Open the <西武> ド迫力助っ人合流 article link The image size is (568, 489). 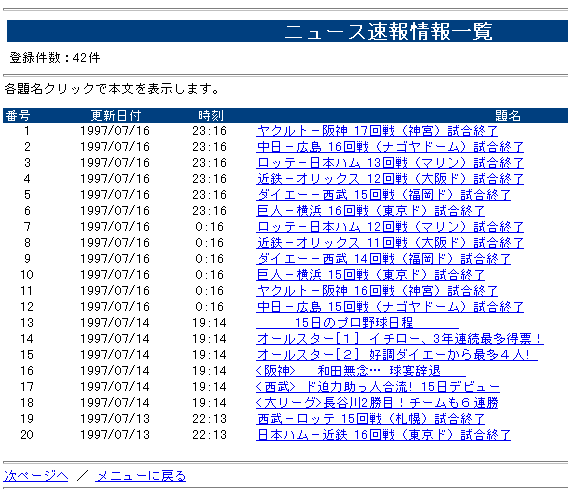click(378, 386)
